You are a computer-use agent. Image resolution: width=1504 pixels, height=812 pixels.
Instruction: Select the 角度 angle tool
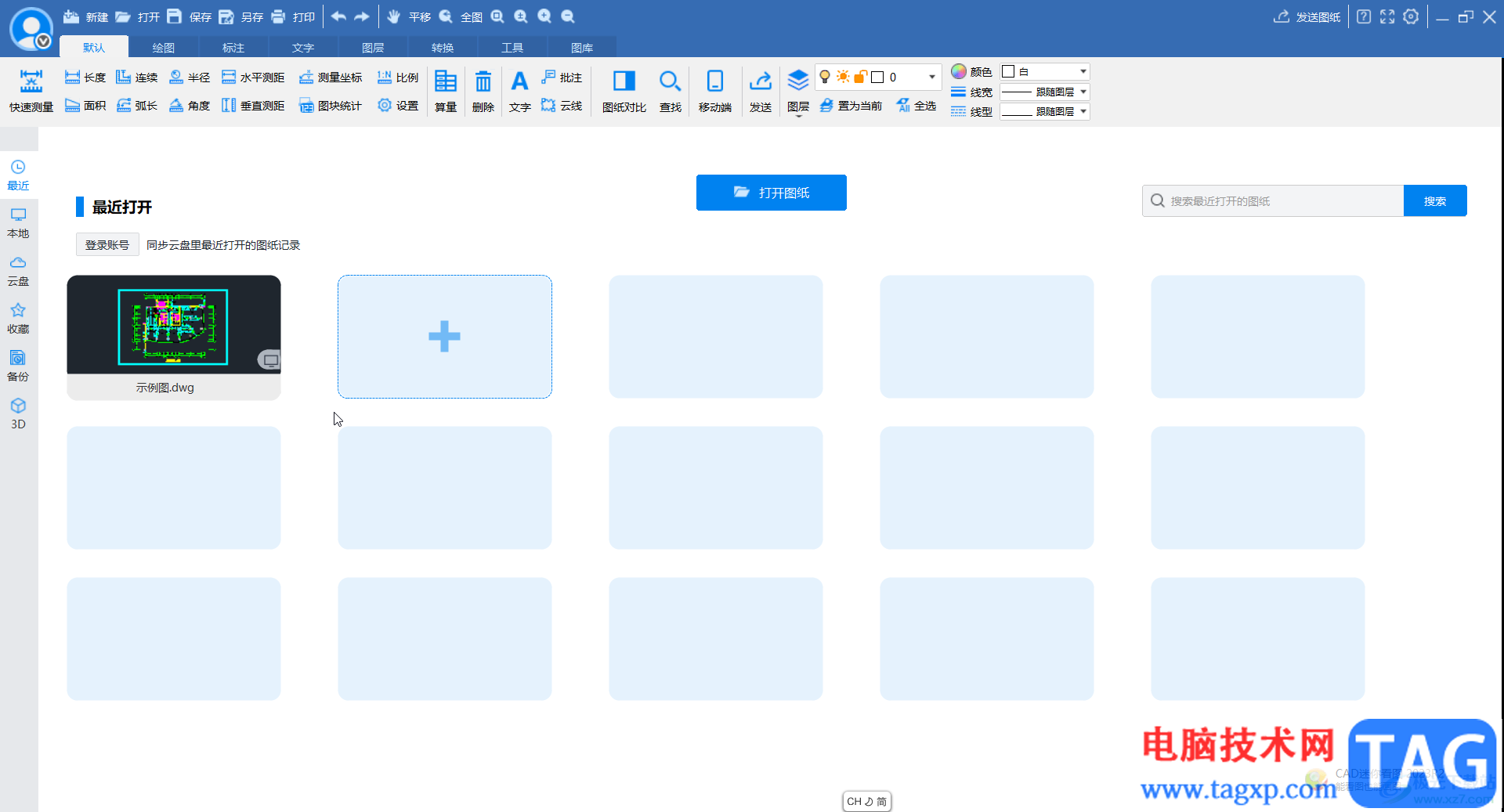pos(189,106)
